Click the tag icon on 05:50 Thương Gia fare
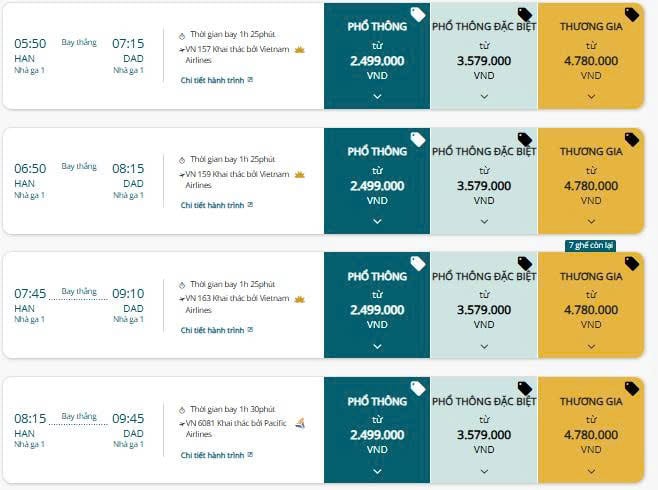658x490 pixels. pyautogui.click(x=632, y=14)
